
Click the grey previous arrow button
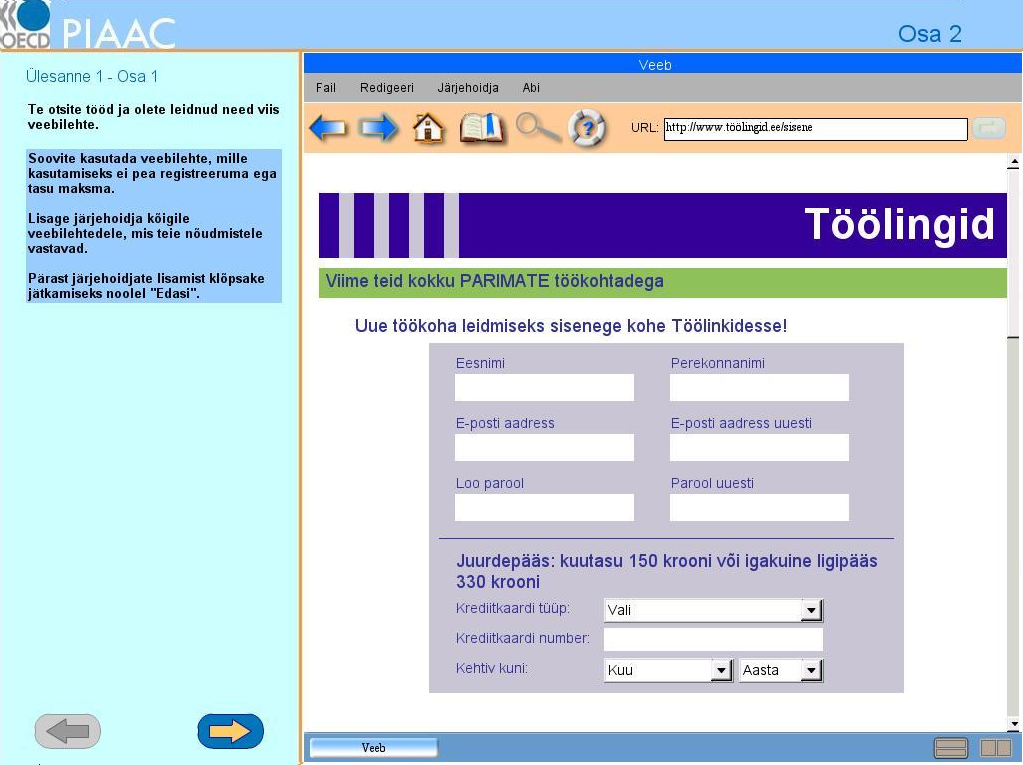tap(68, 731)
